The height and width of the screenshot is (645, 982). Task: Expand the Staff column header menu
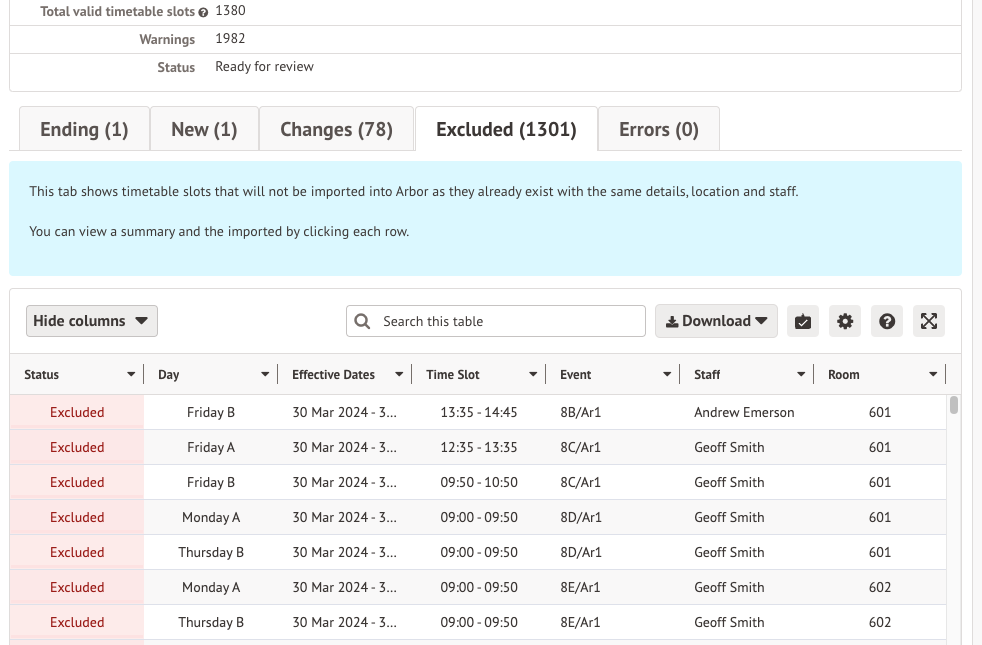coord(801,375)
